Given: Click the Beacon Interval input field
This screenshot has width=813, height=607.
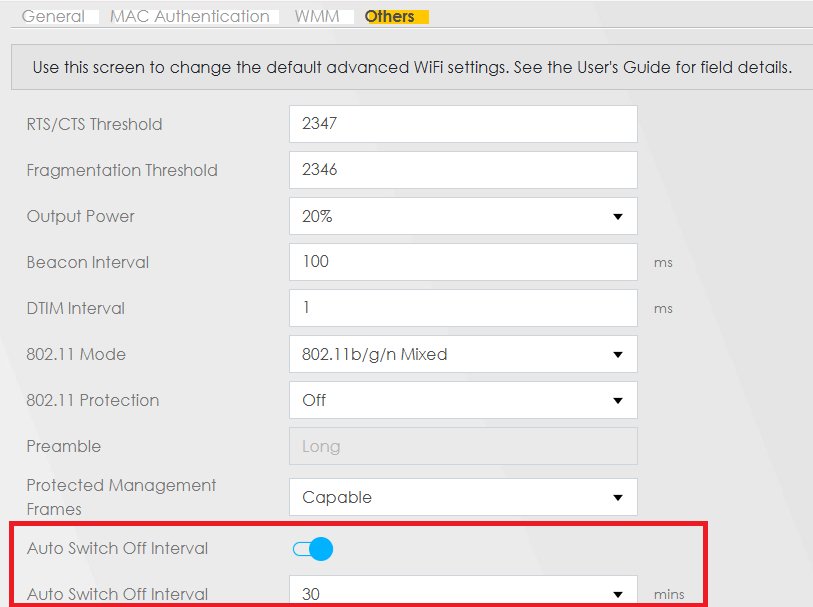Looking at the screenshot, I should pyautogui.click(x=463, y=262).
